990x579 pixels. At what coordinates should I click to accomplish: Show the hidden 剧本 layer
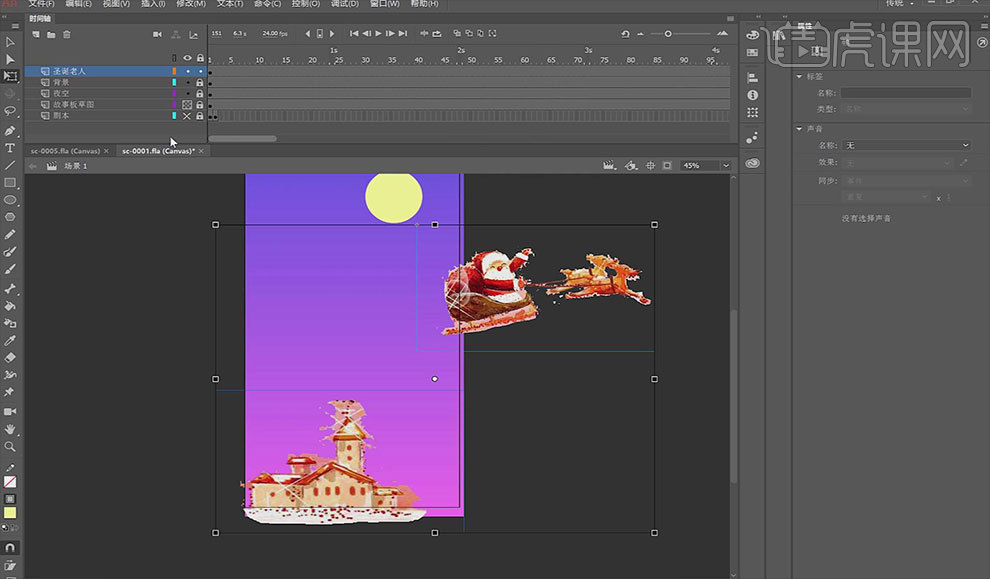click(x=187, y=116)
